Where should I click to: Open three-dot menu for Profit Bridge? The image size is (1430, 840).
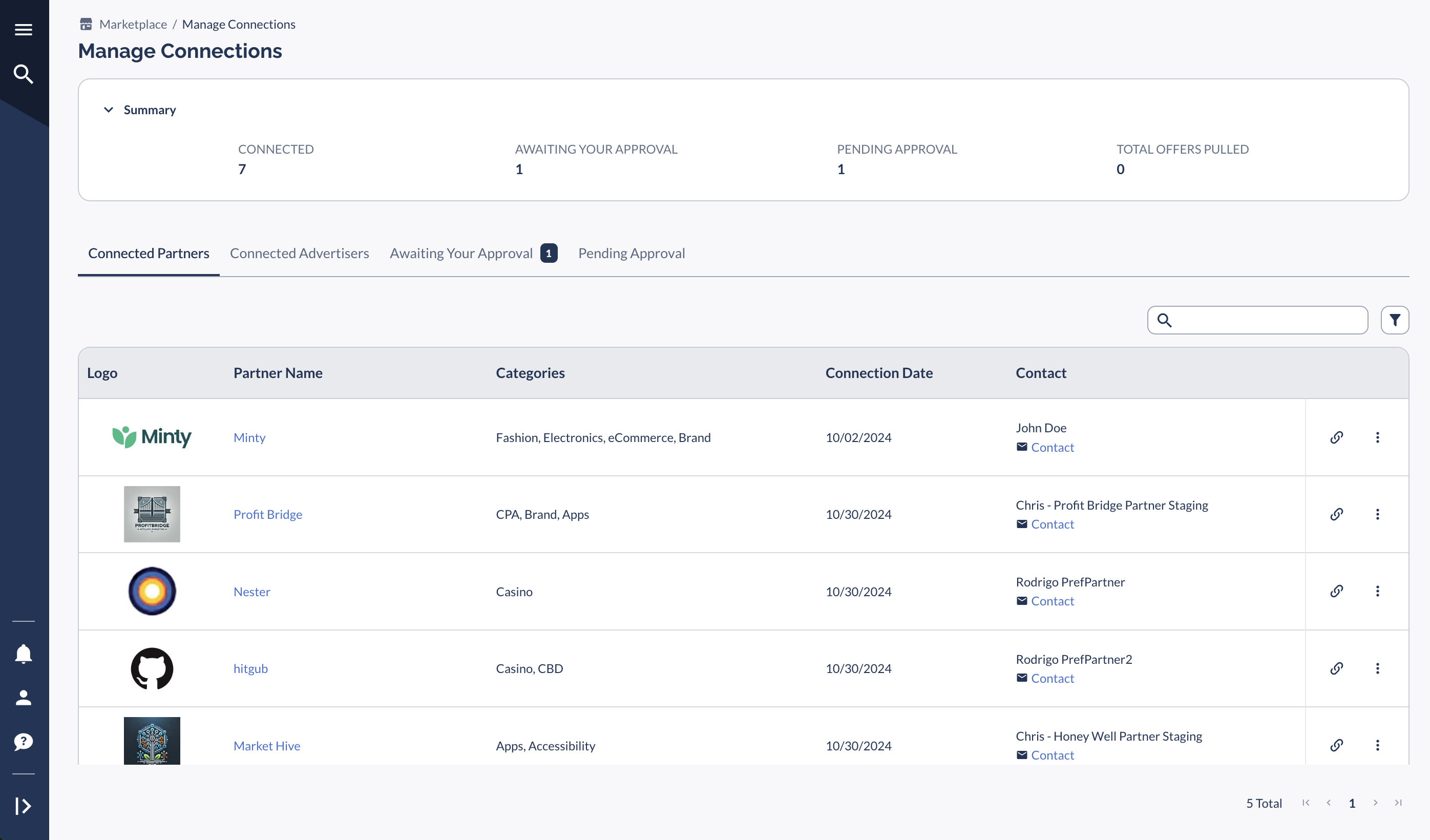pyautogui.click(x=1377, y=514)
